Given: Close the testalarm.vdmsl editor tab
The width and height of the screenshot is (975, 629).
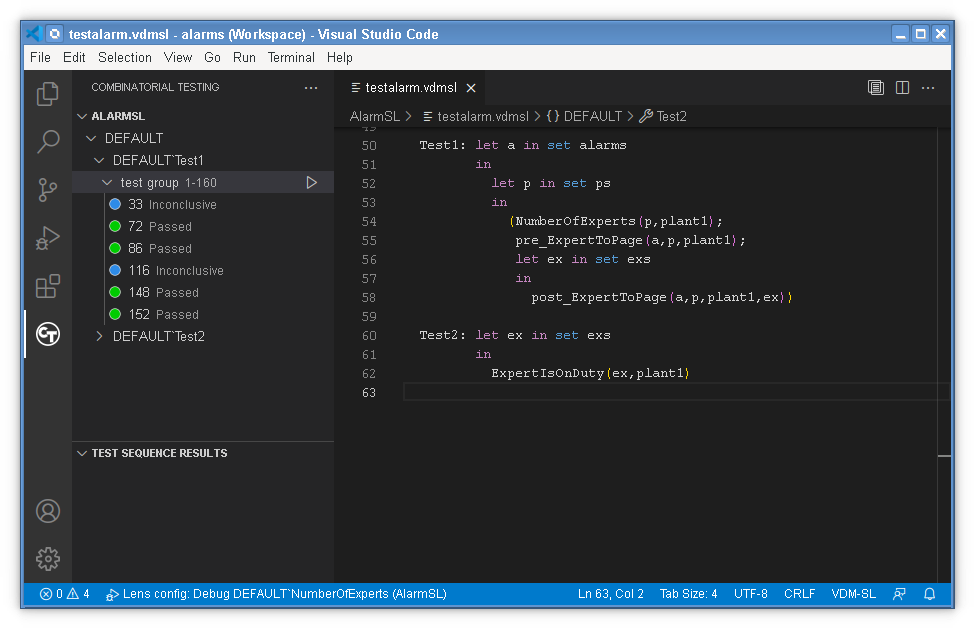Looking at the screenshot, I should click(x=471, y=88).
